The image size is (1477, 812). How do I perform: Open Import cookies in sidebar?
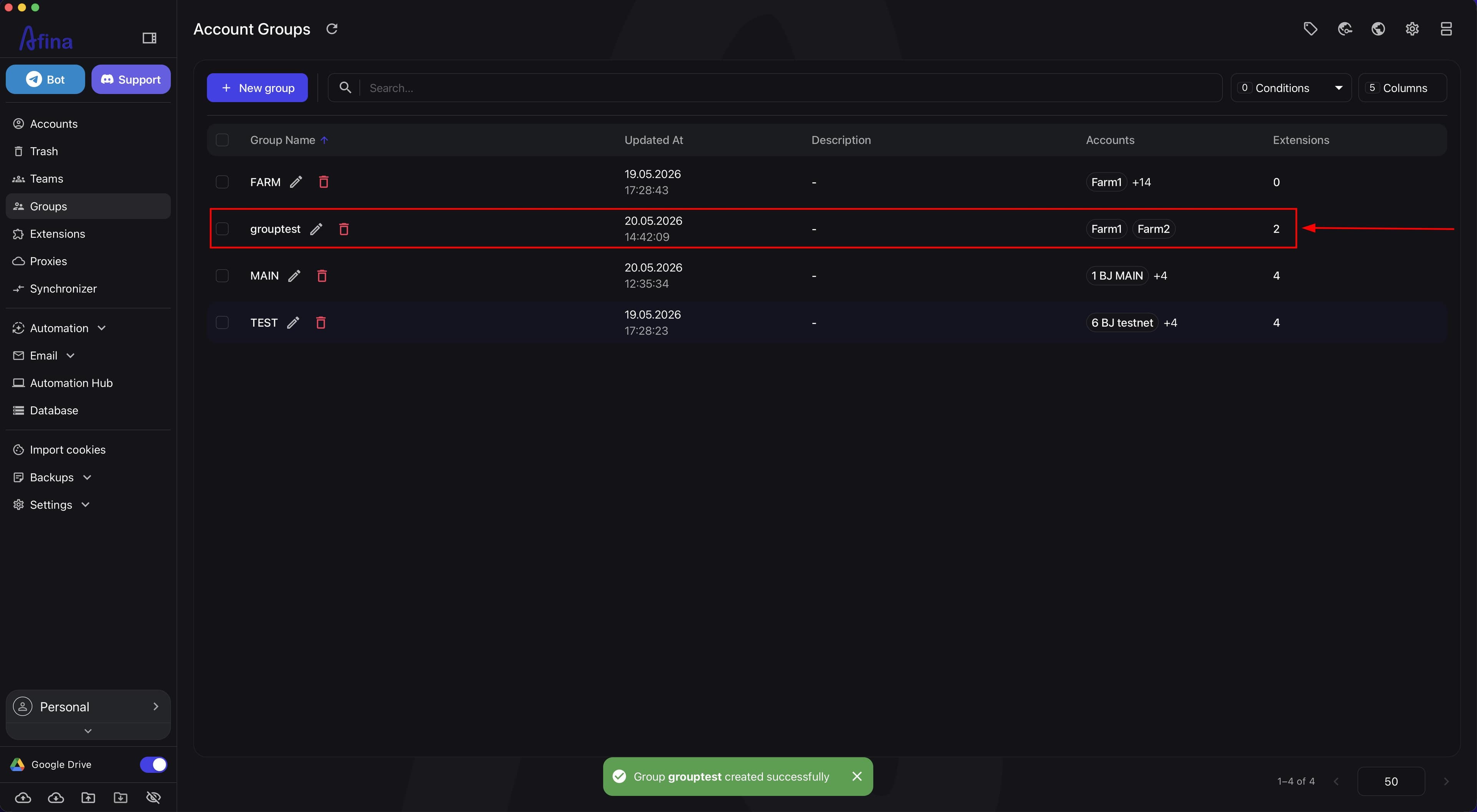(x=88, y=450)
